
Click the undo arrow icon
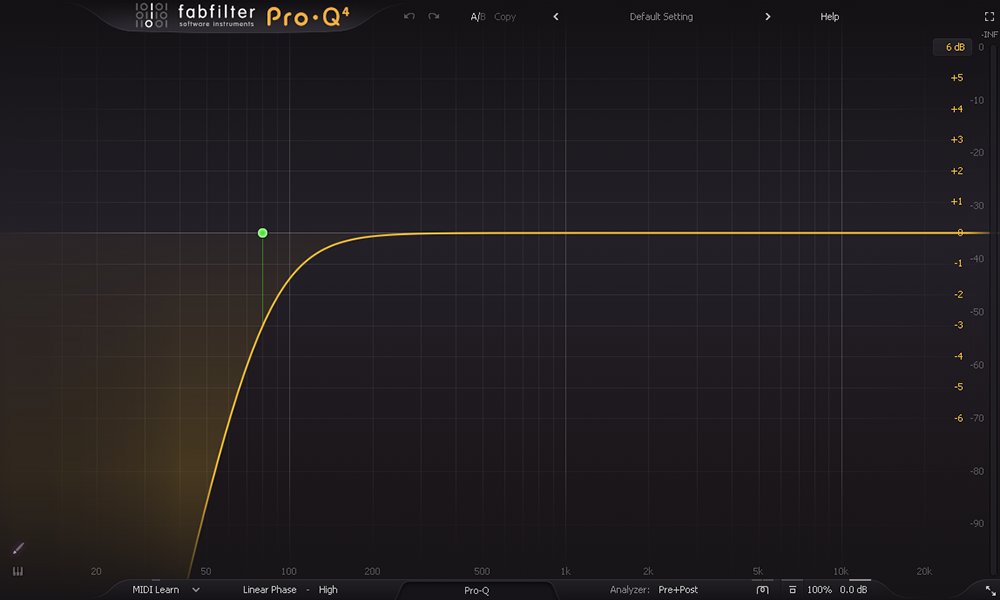409,17
